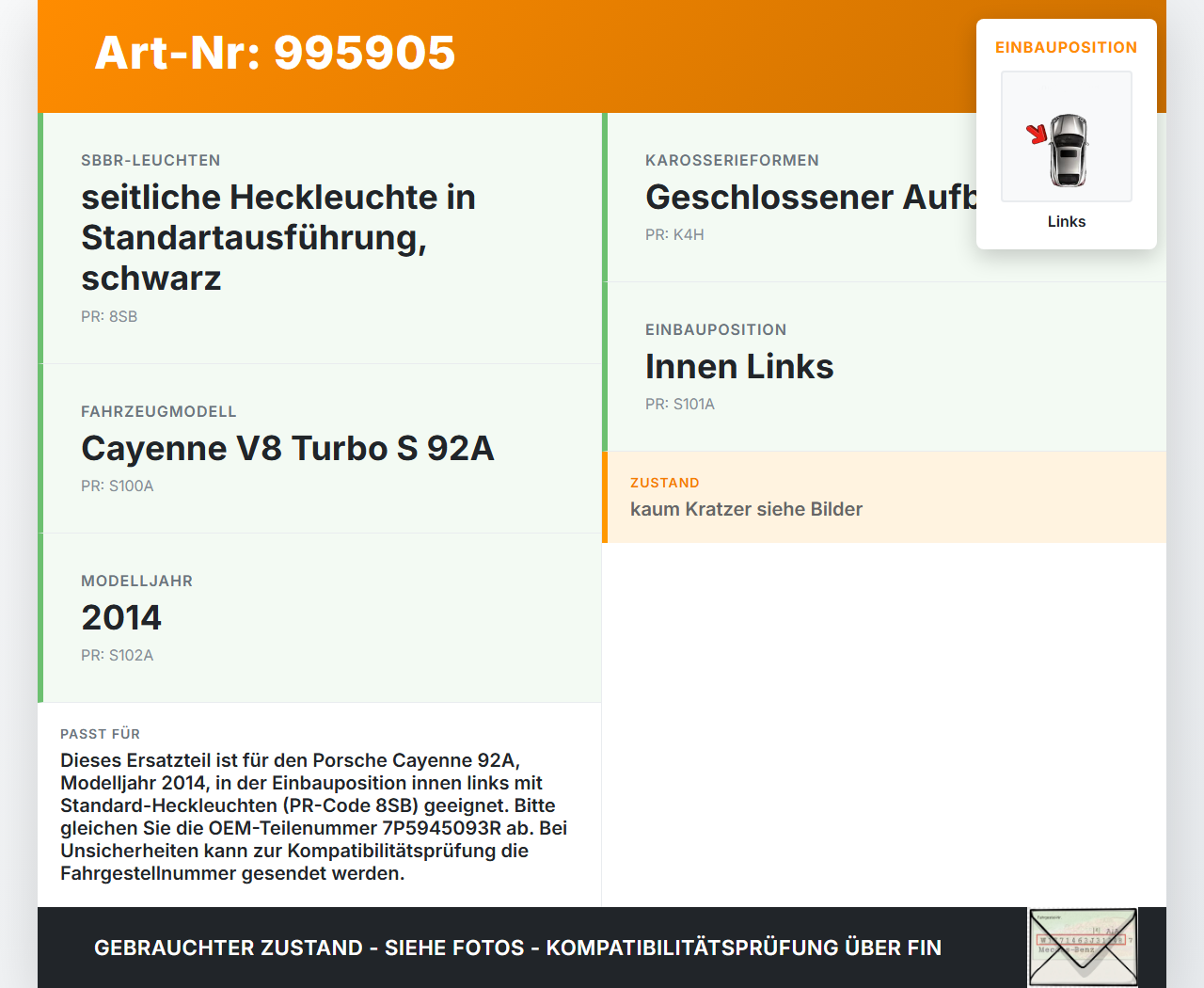Click the PASST FÜR heading
Image resolution: width=1204 pixels, height=988 pixels.
(100, 734)
